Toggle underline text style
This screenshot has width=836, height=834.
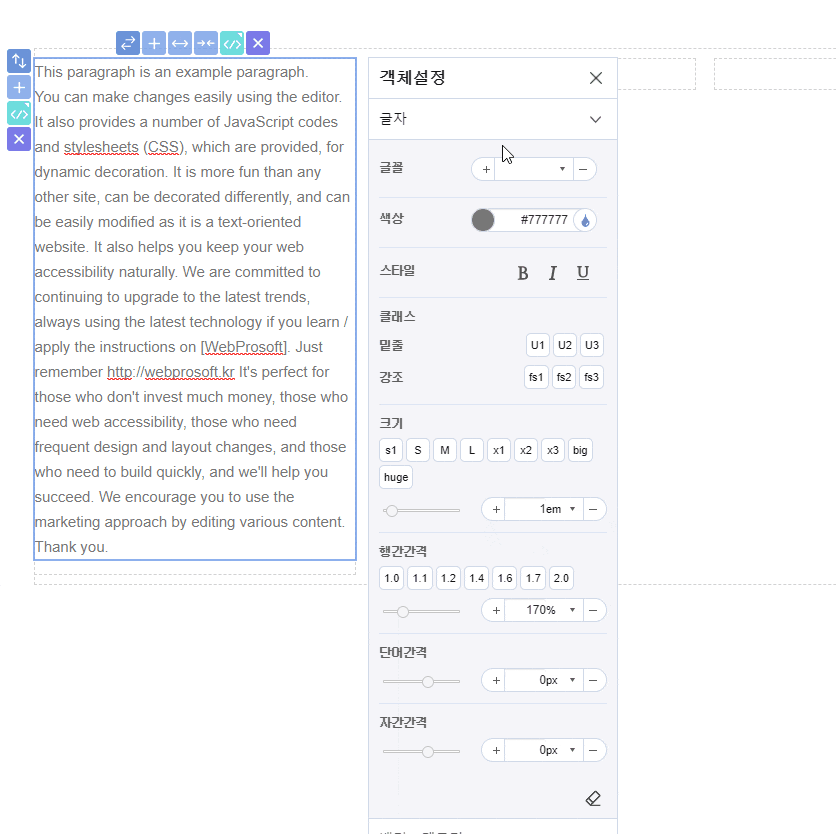click(583, 273)
